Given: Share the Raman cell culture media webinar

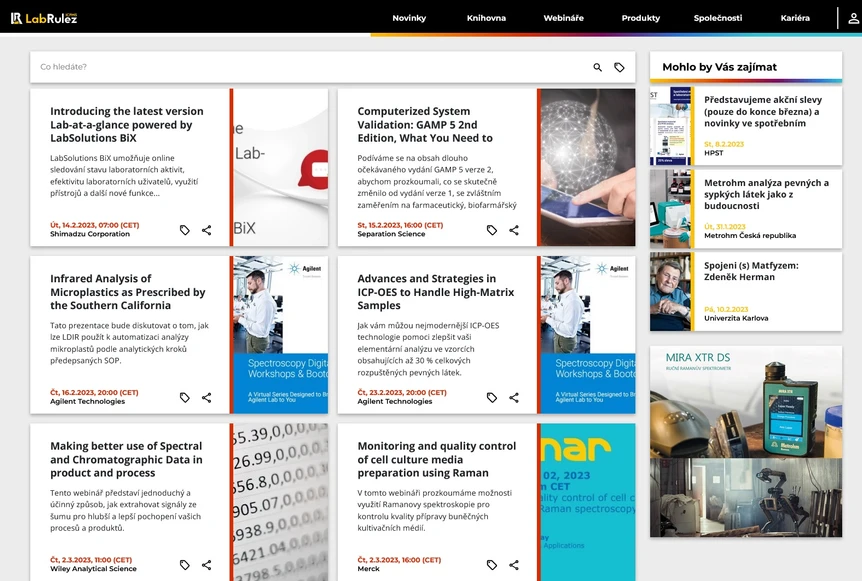Looking at the screenshot, I should point(513,565).
